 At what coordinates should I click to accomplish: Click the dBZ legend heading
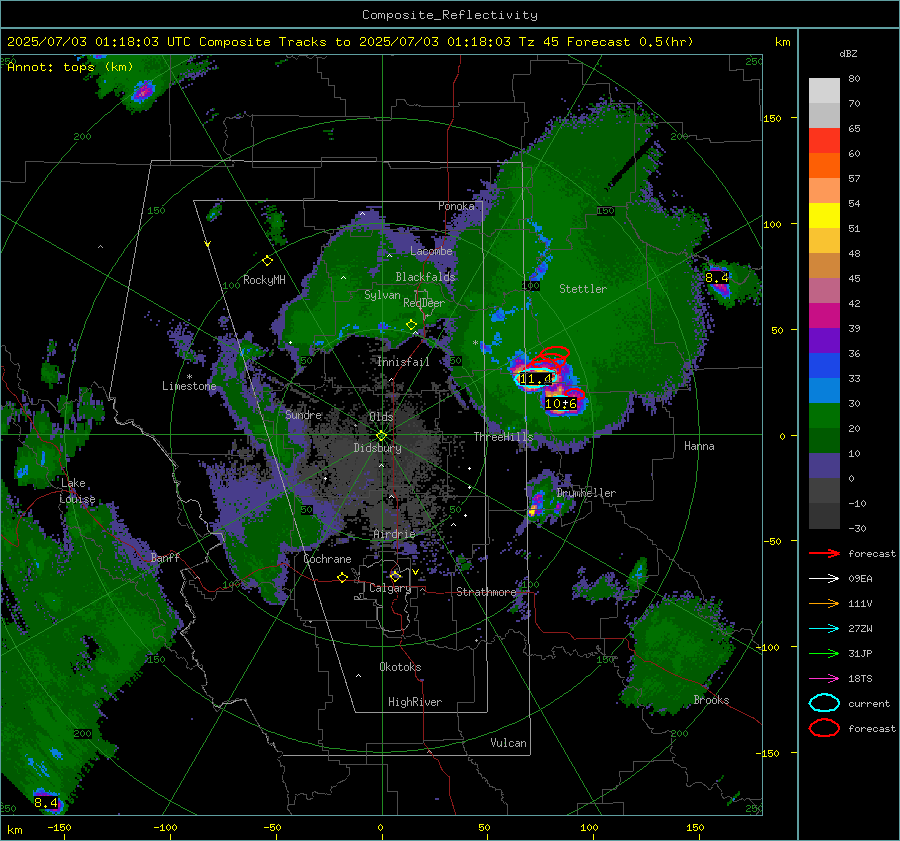click(x=848, y=53)
